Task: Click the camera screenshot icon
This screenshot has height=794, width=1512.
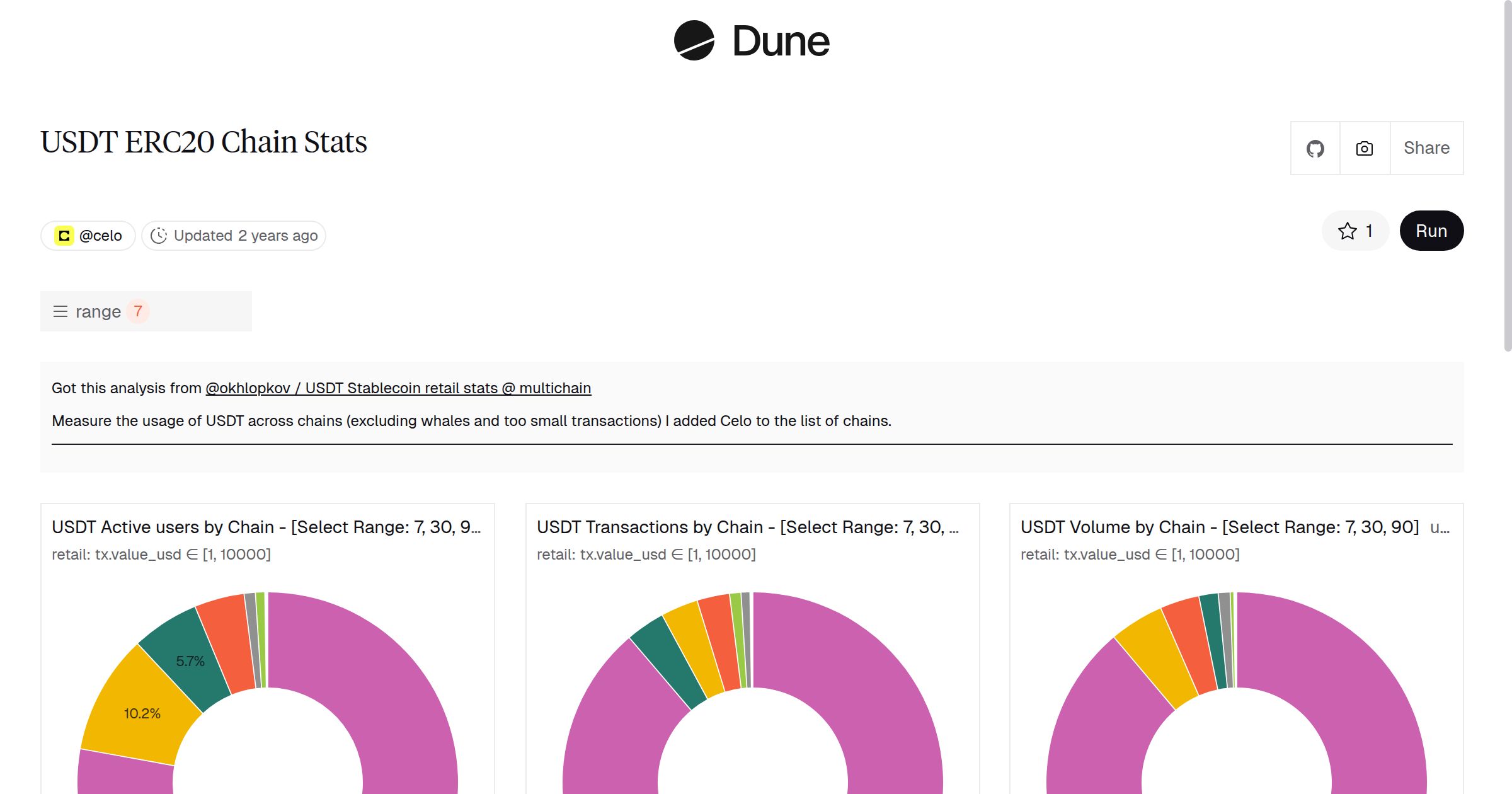Action: pyautogui.click(x=1364, y=148)
